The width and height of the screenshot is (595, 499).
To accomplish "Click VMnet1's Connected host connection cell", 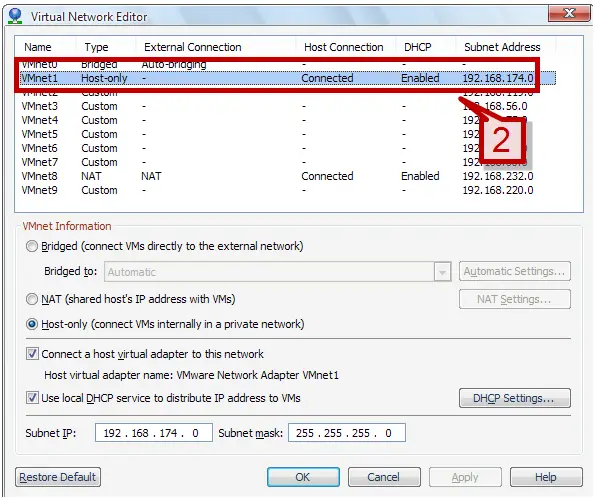I will pyautogui.click(x=327, y=78).
